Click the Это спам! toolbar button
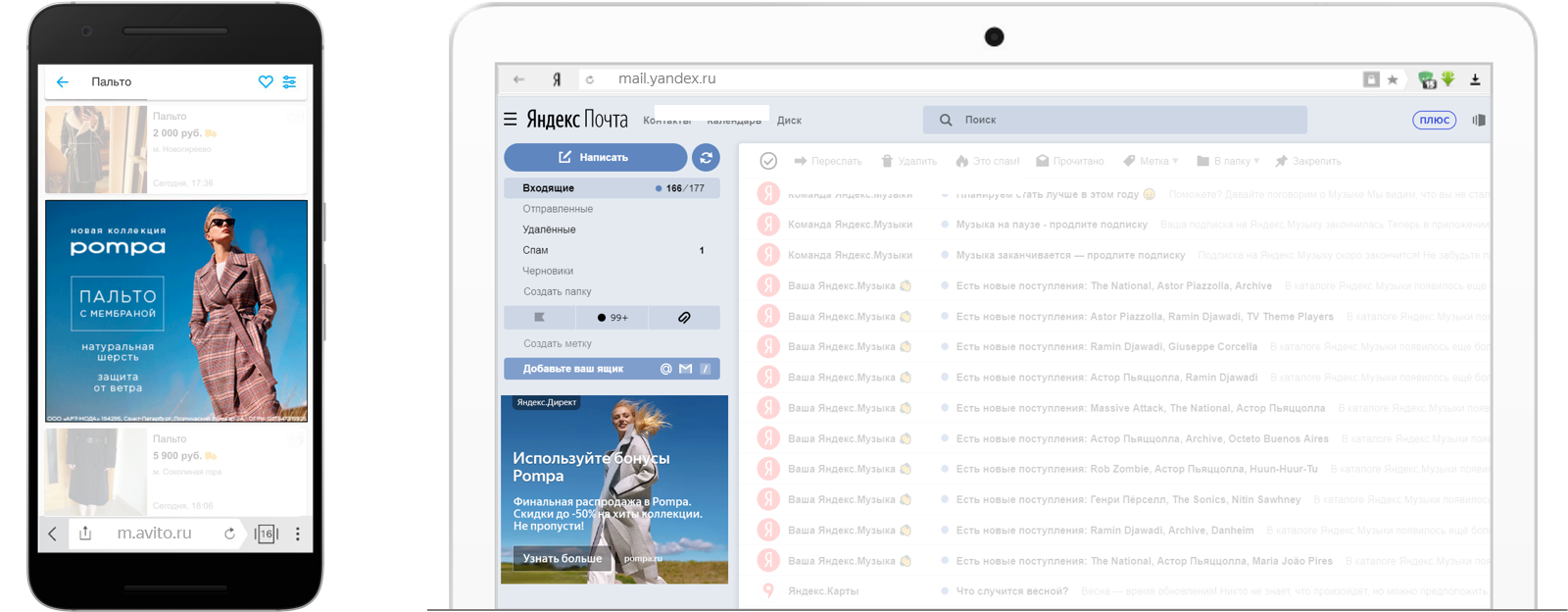Screen dimensions: 1568x612 tap(987, 161)
